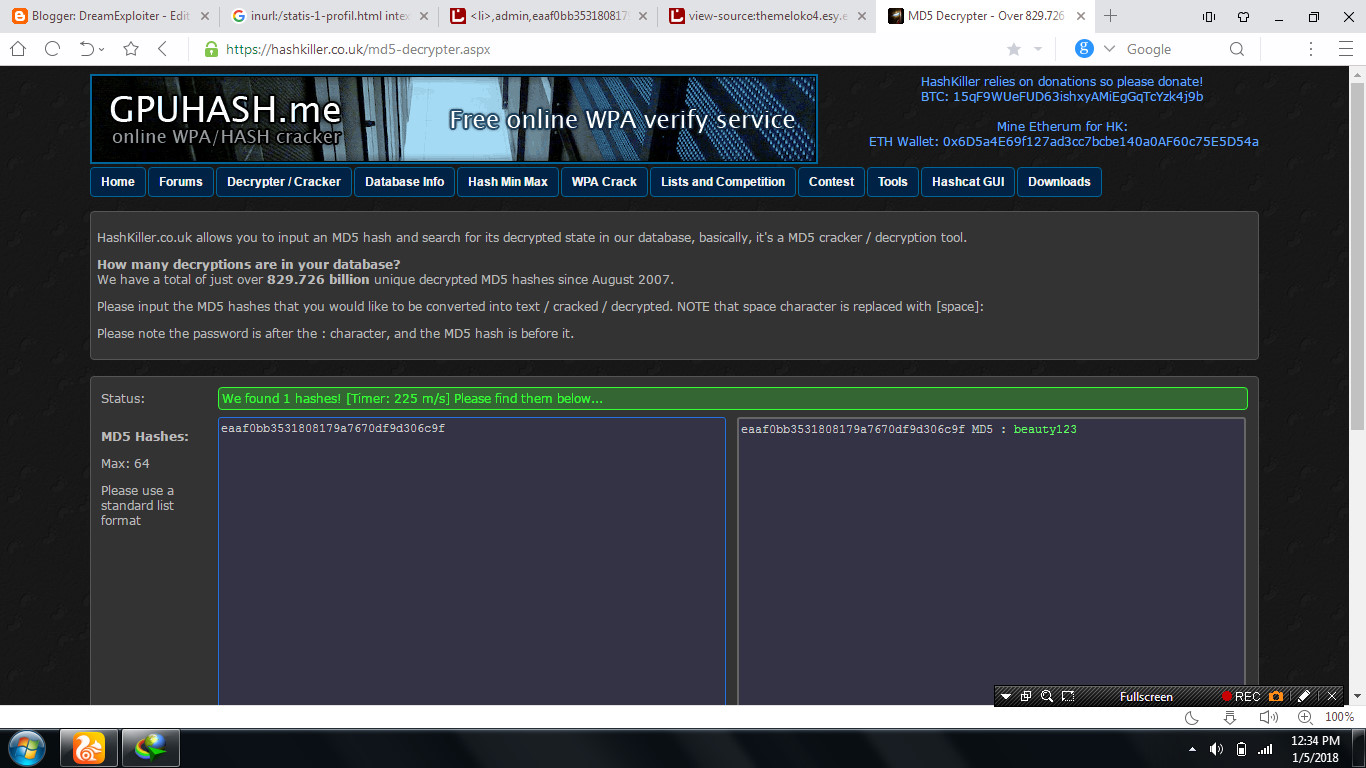This screenshot has width=1366, height=768.
Task: Open the bookmarks star icon left of address bar
Action: (130, 49)
